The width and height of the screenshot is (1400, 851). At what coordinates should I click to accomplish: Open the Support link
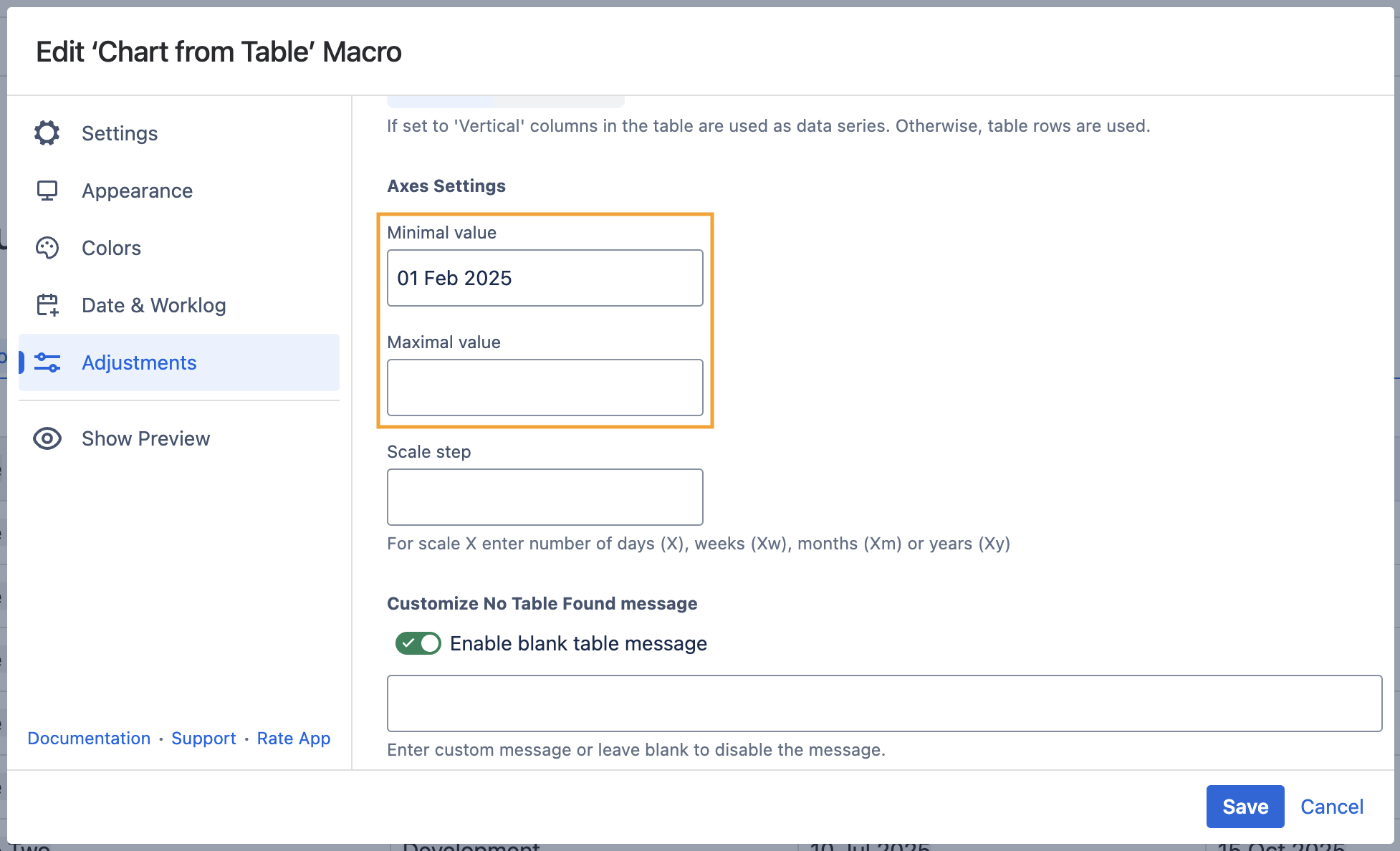tap(203, 739)
